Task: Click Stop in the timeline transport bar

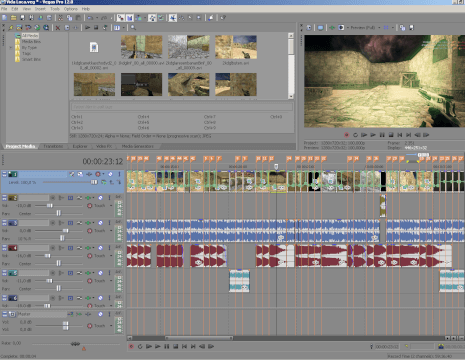Action: point(176,347)
